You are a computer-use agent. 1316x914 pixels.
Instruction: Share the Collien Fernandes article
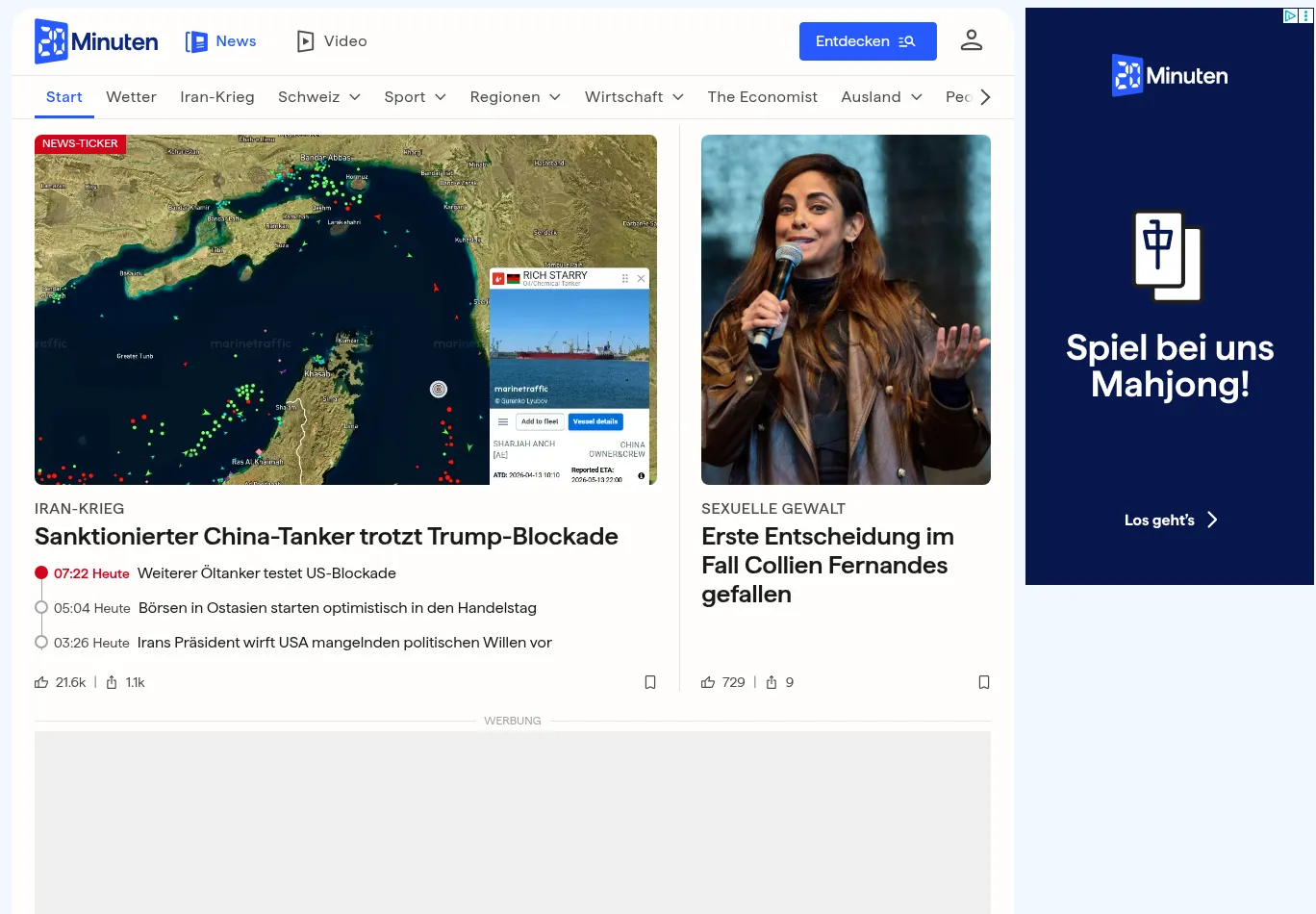coord(772,682)
